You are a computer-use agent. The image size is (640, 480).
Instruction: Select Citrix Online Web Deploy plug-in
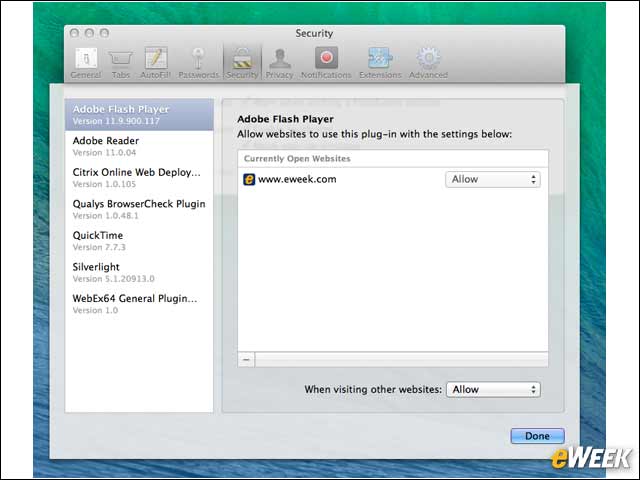pos(139,178)
